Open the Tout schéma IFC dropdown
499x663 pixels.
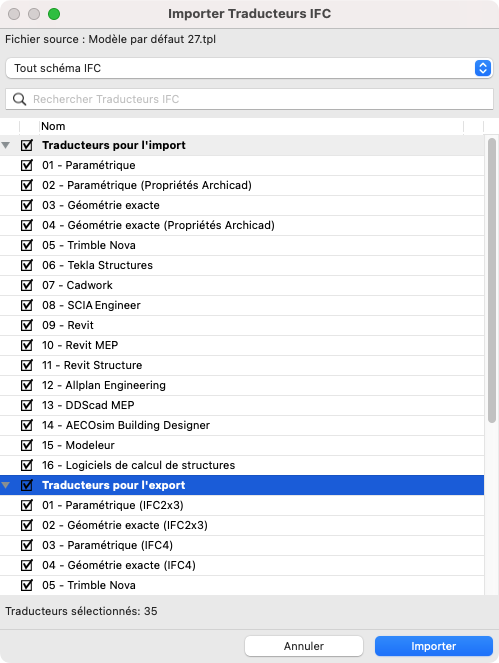click(x=249, y=68)
